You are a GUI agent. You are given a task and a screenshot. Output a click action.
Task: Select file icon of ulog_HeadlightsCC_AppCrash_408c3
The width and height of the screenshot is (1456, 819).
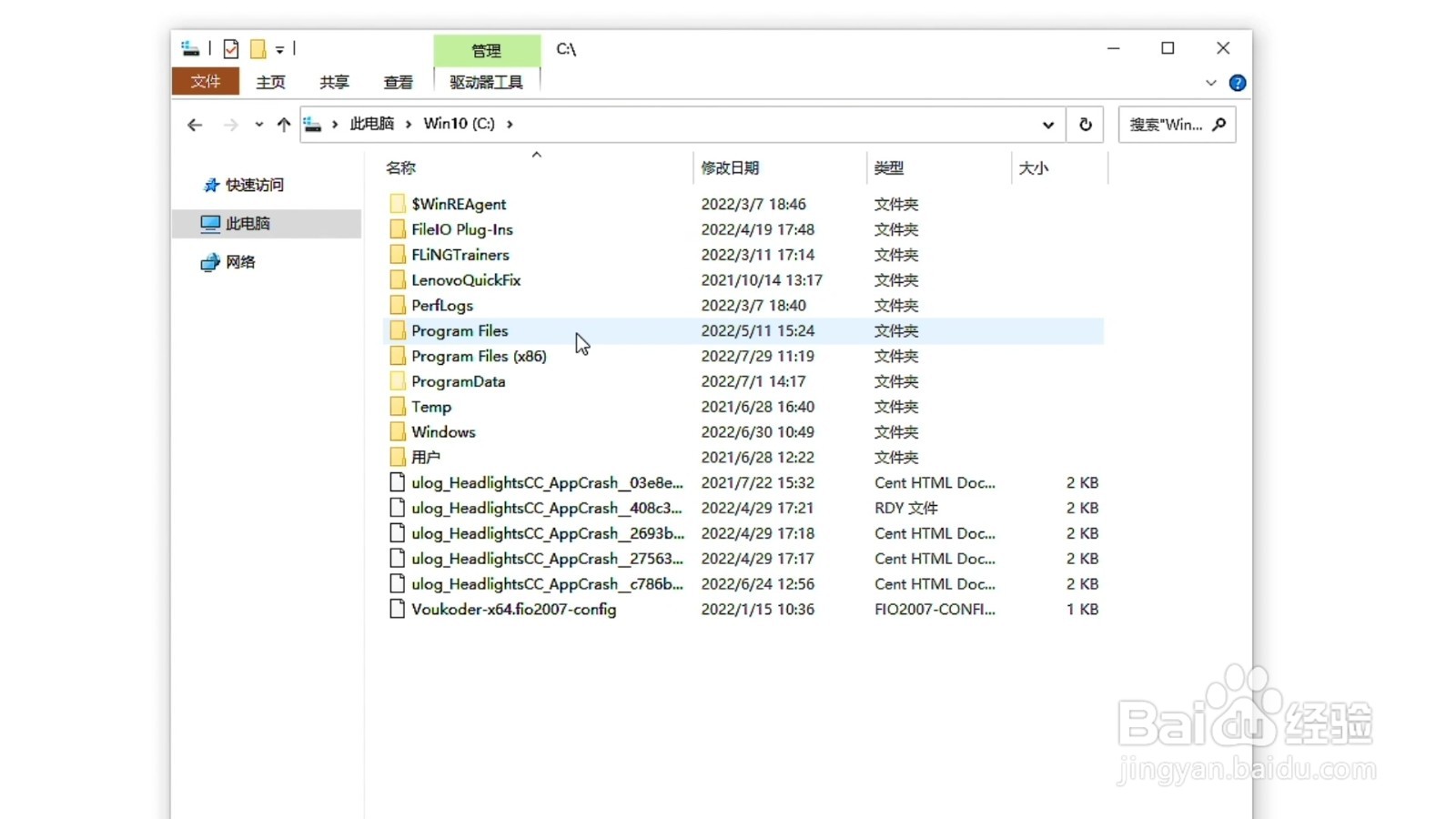click(397, 508)
